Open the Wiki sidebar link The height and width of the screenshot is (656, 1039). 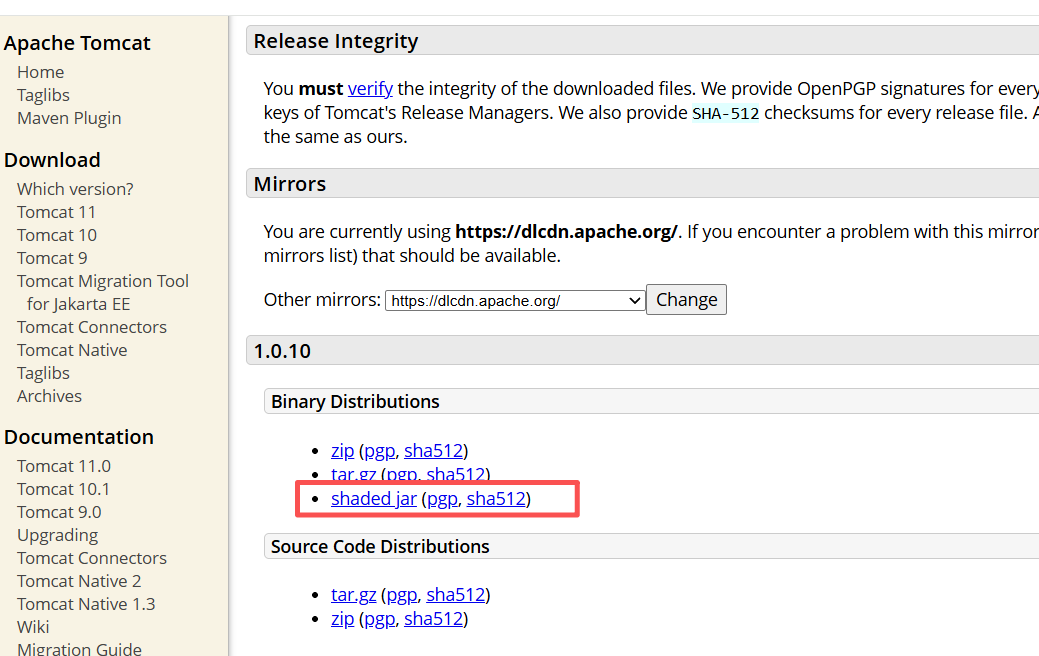pyautogui.click(x=33, y=627)
